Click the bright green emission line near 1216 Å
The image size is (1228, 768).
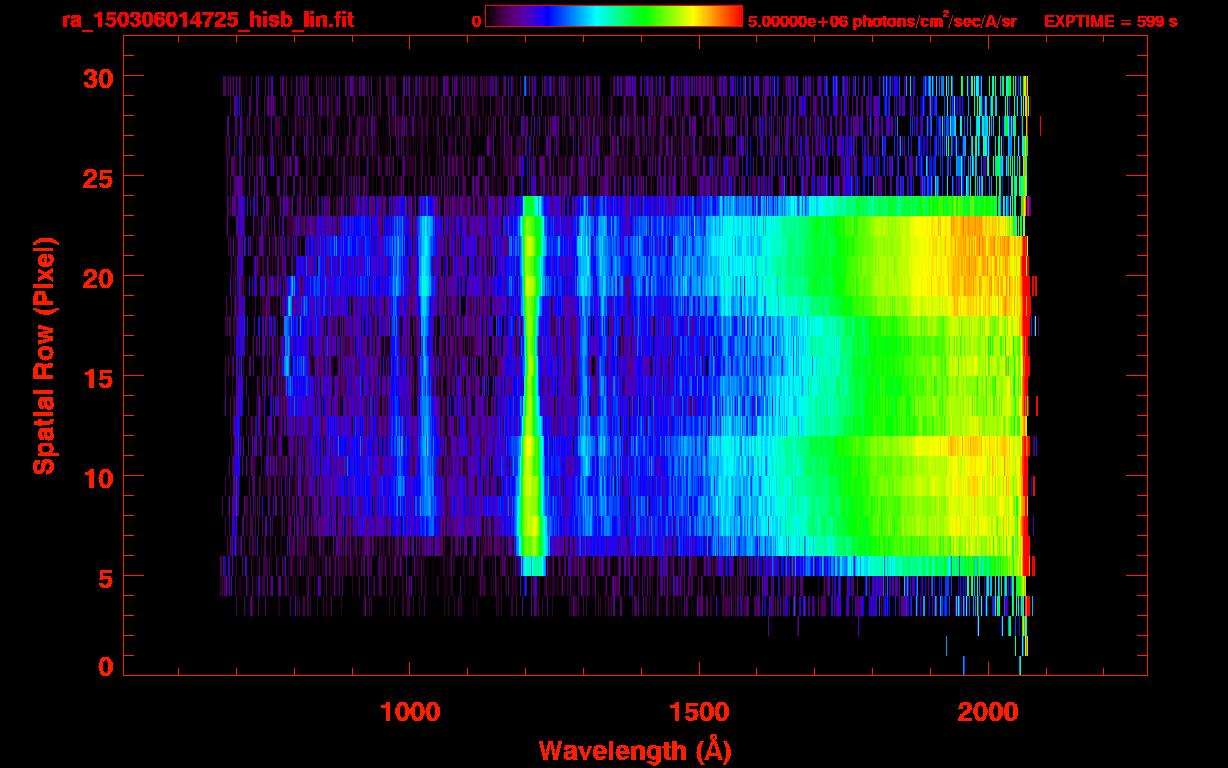pyautogui.click(x=531, y=385)
